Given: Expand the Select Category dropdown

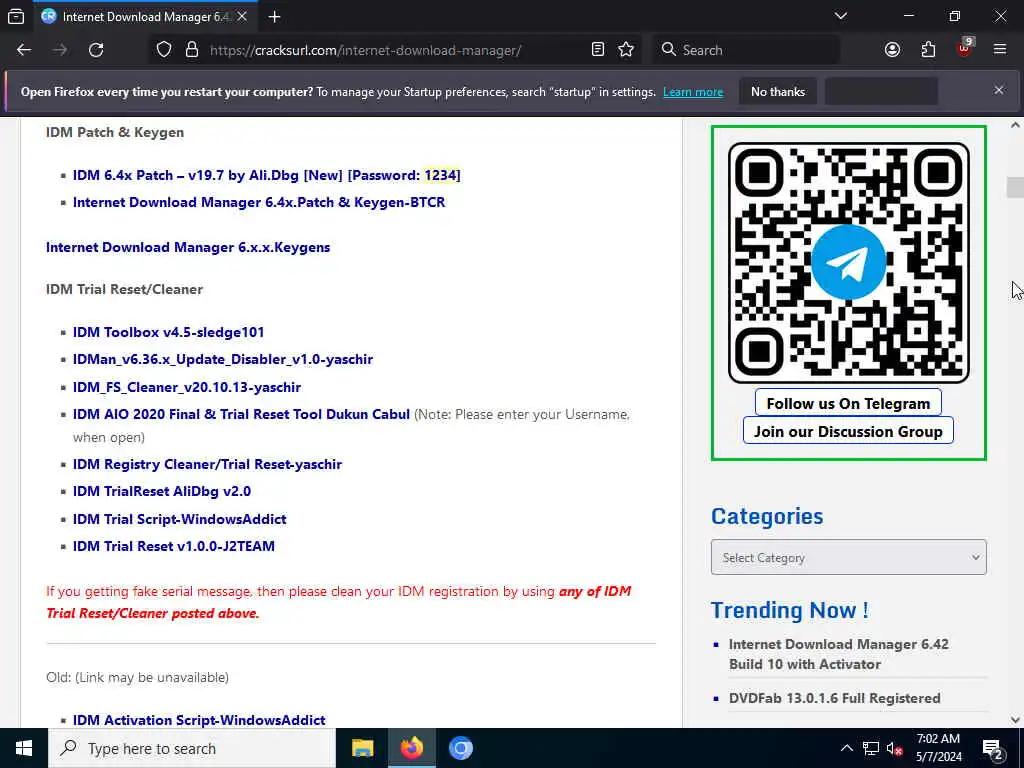Looking at the screenshot, I should [848, 557].
